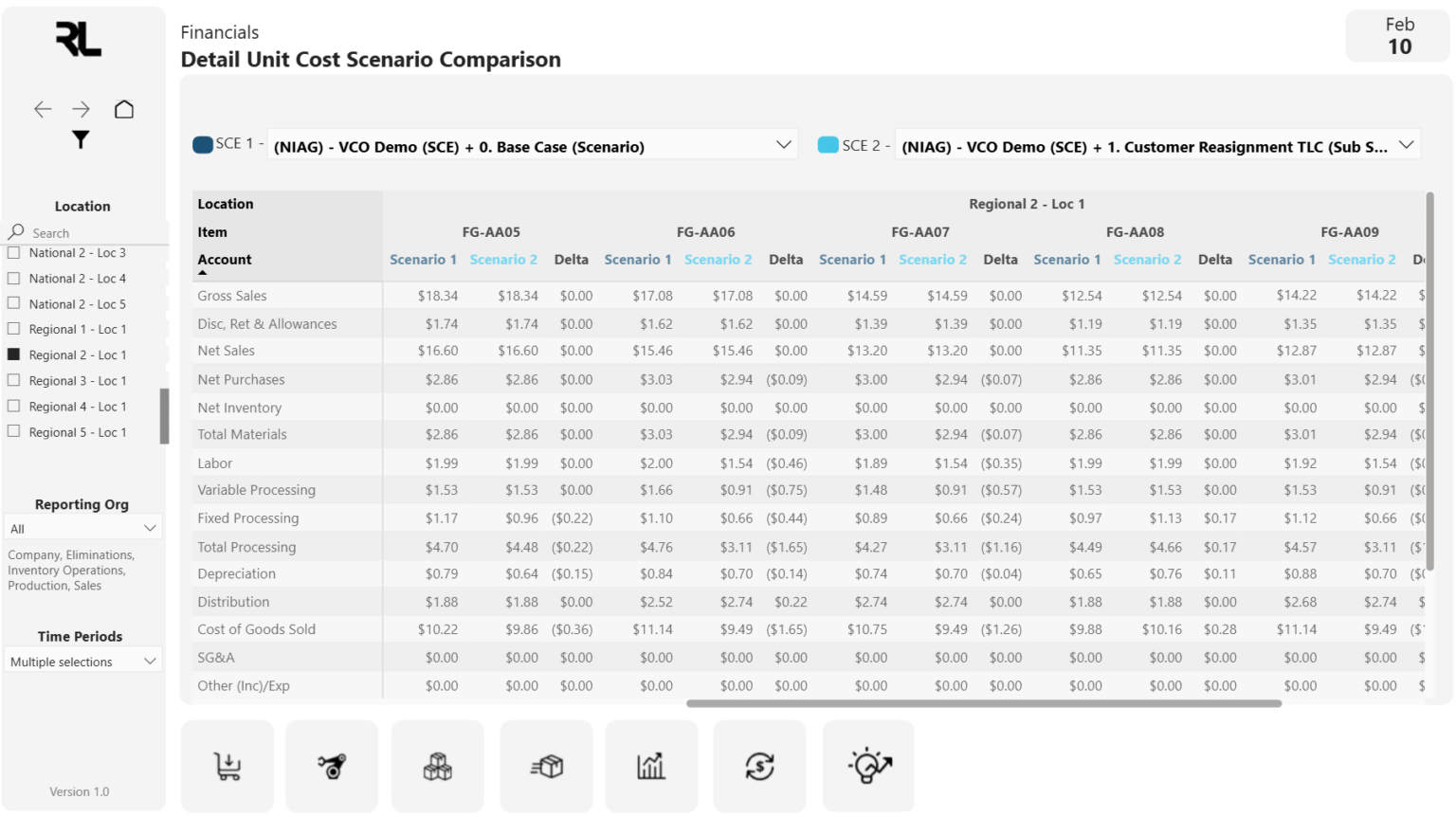Screen dimensions: 1456x817
Task: Open the Time Periods dropdown
Action: 82,661
